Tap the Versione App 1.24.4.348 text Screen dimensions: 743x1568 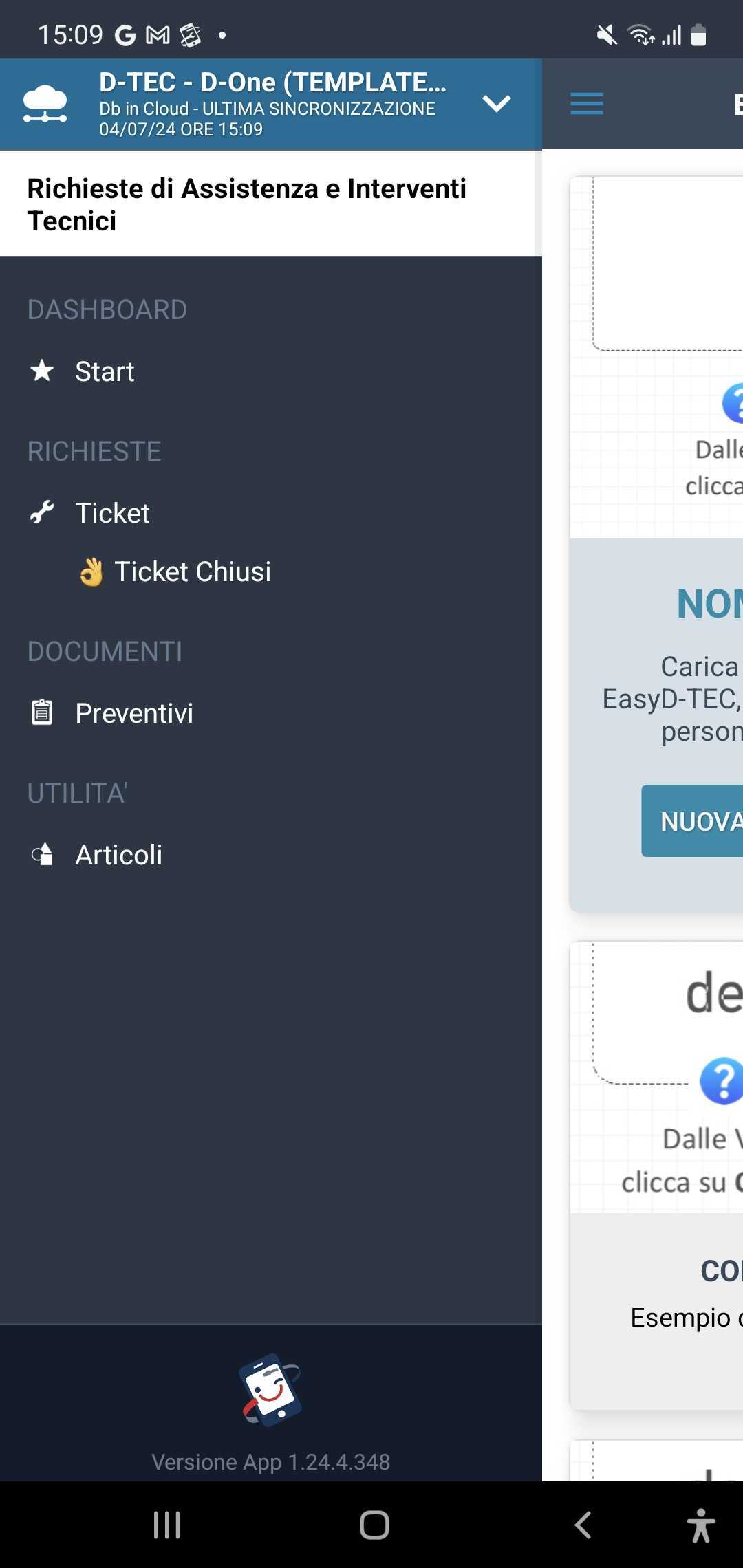point(271,1461)
